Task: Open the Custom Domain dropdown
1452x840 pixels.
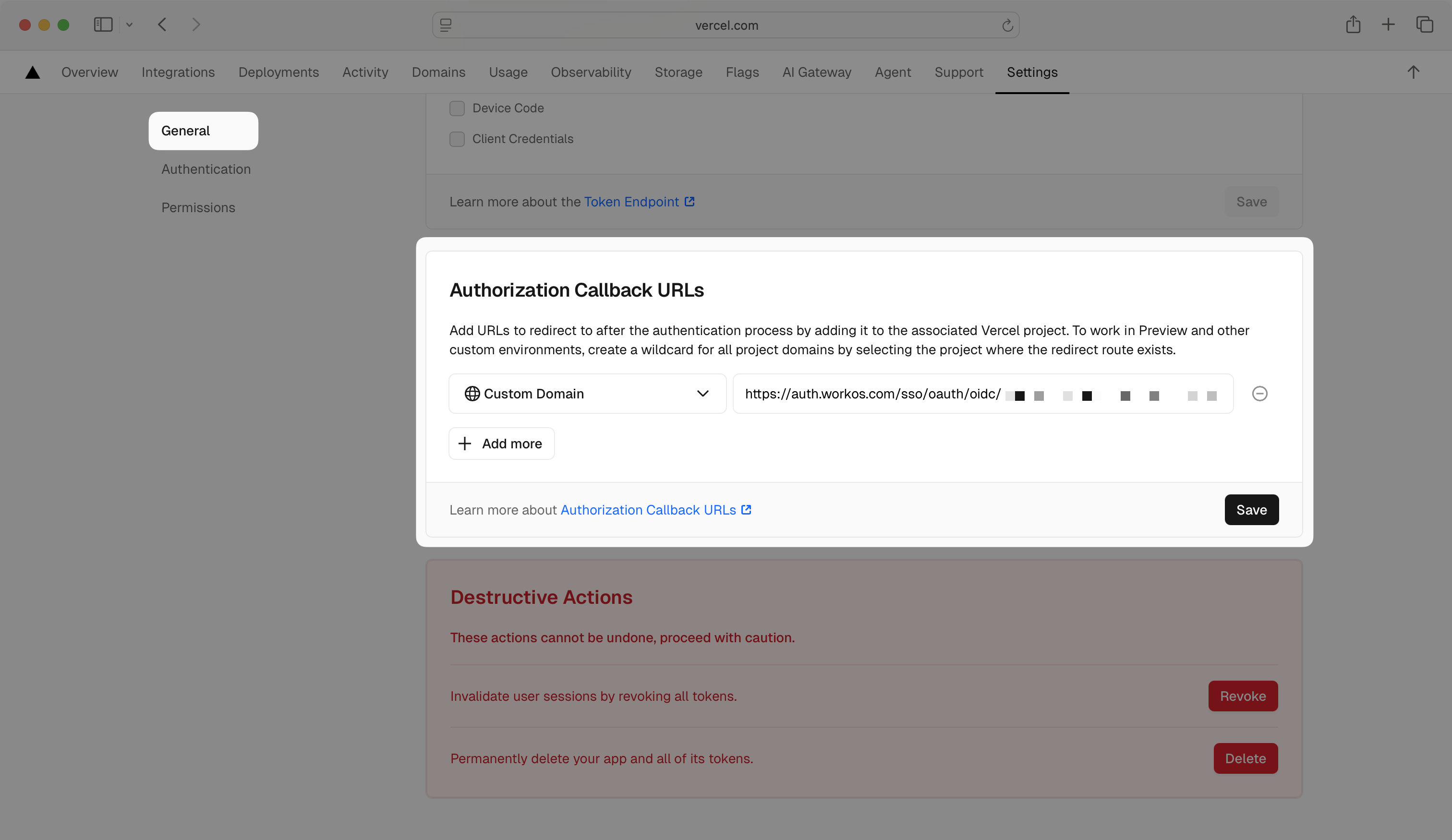Action: click(587, 394)
